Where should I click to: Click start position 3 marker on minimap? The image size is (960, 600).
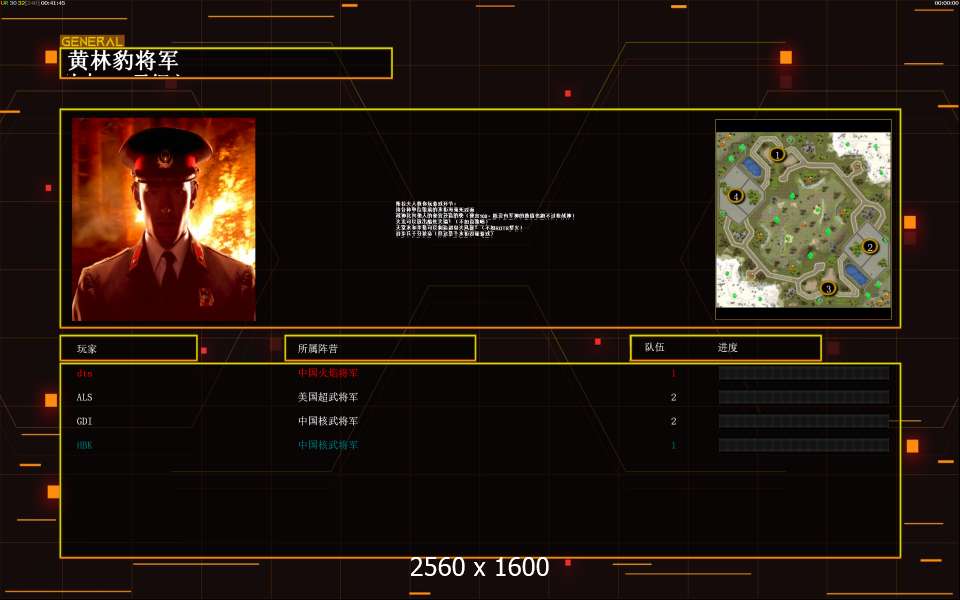(828, 288)
